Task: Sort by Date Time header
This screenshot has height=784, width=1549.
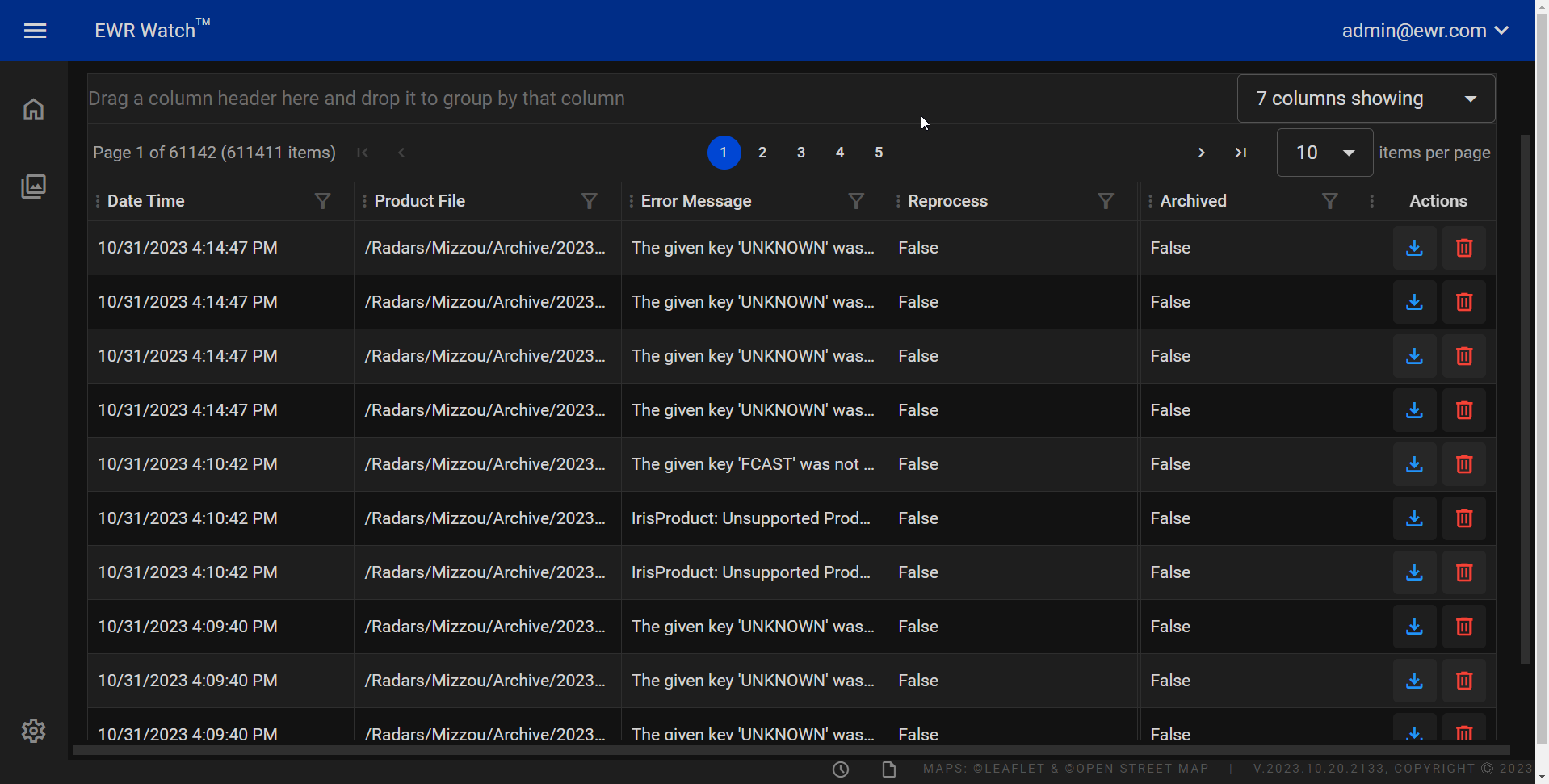Action: (146, 201)
